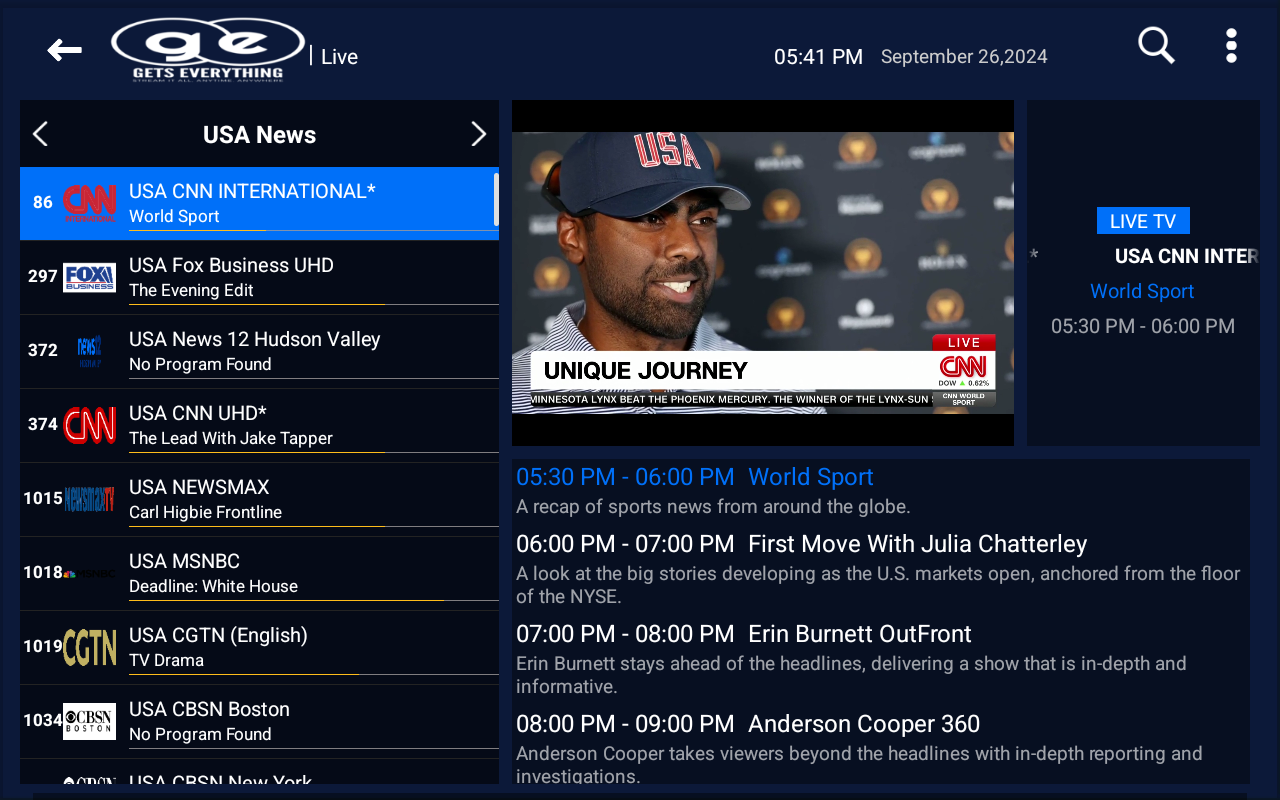Click channel number 1015
Image resolution: width=1280 pixels, height=800 pixels.
43,499
